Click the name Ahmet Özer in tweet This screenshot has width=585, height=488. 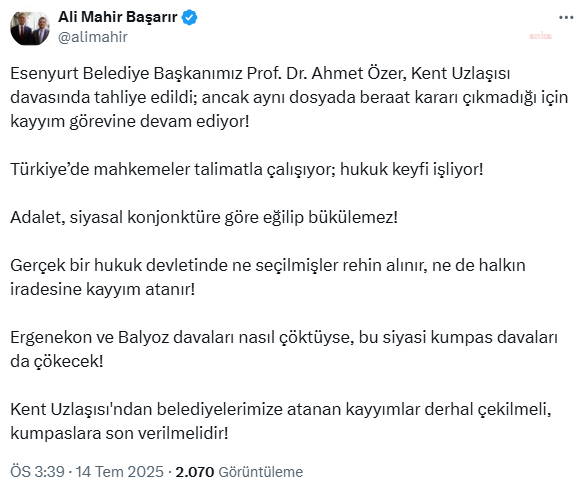click(358, 73)
